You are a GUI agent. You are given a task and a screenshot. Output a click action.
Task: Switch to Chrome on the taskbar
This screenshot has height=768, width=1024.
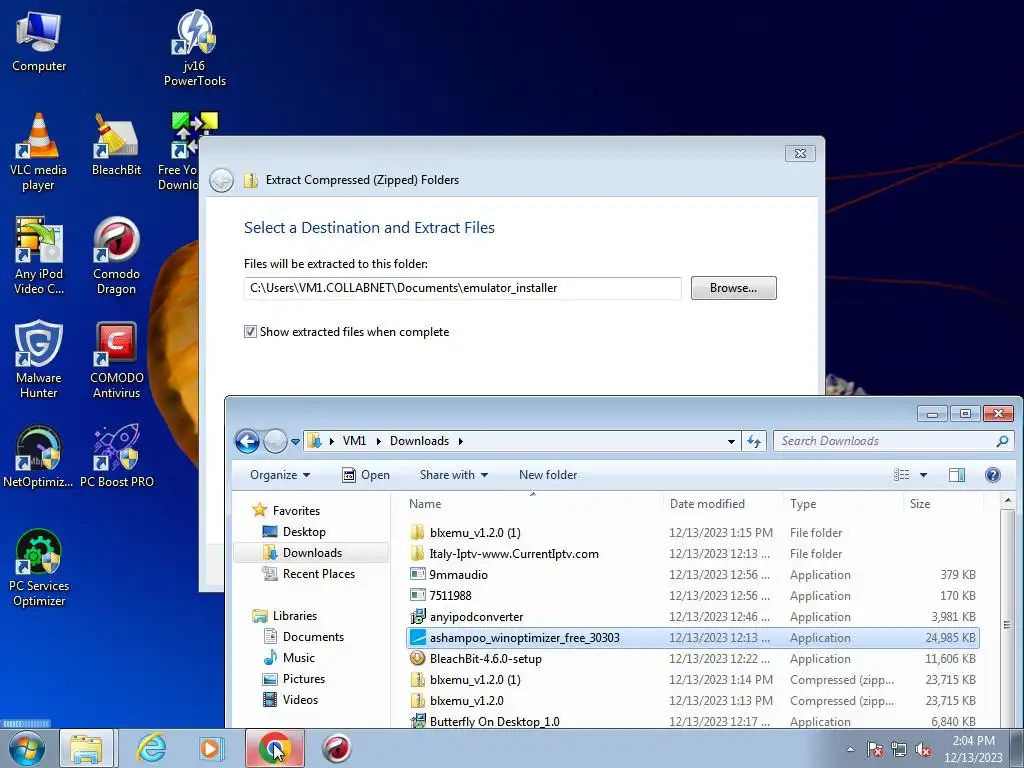(274, 748)
